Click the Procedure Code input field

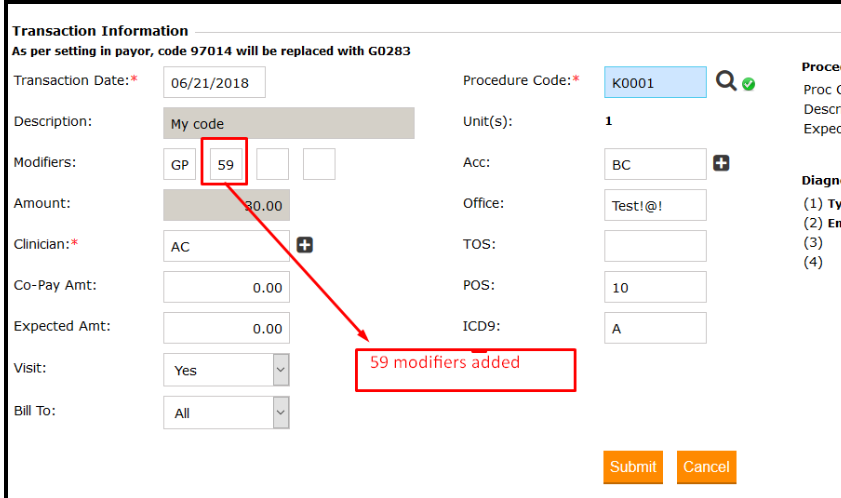click(x=655, y=83)
